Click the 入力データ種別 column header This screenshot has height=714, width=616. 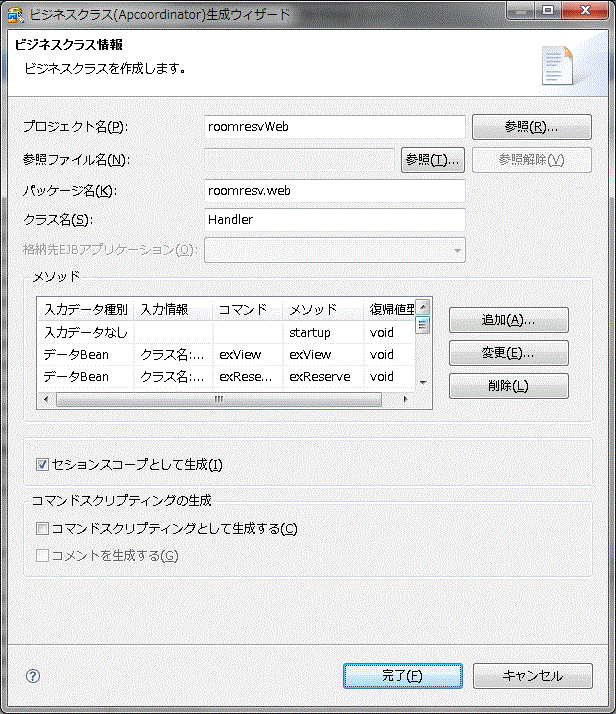click(x=86, y=310)
